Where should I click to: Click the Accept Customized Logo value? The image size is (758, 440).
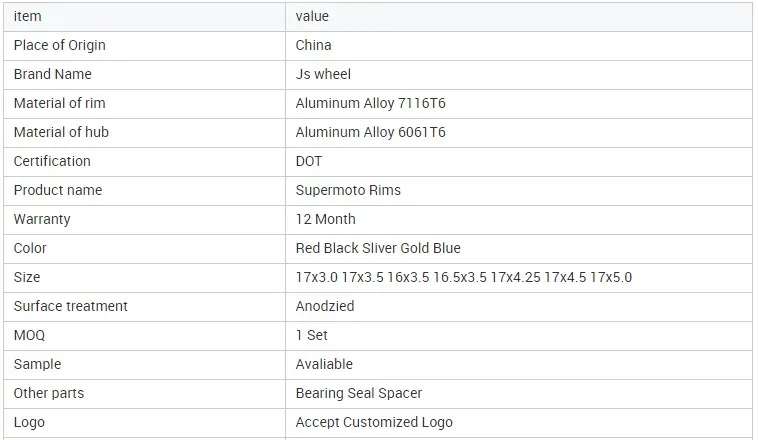374,423
